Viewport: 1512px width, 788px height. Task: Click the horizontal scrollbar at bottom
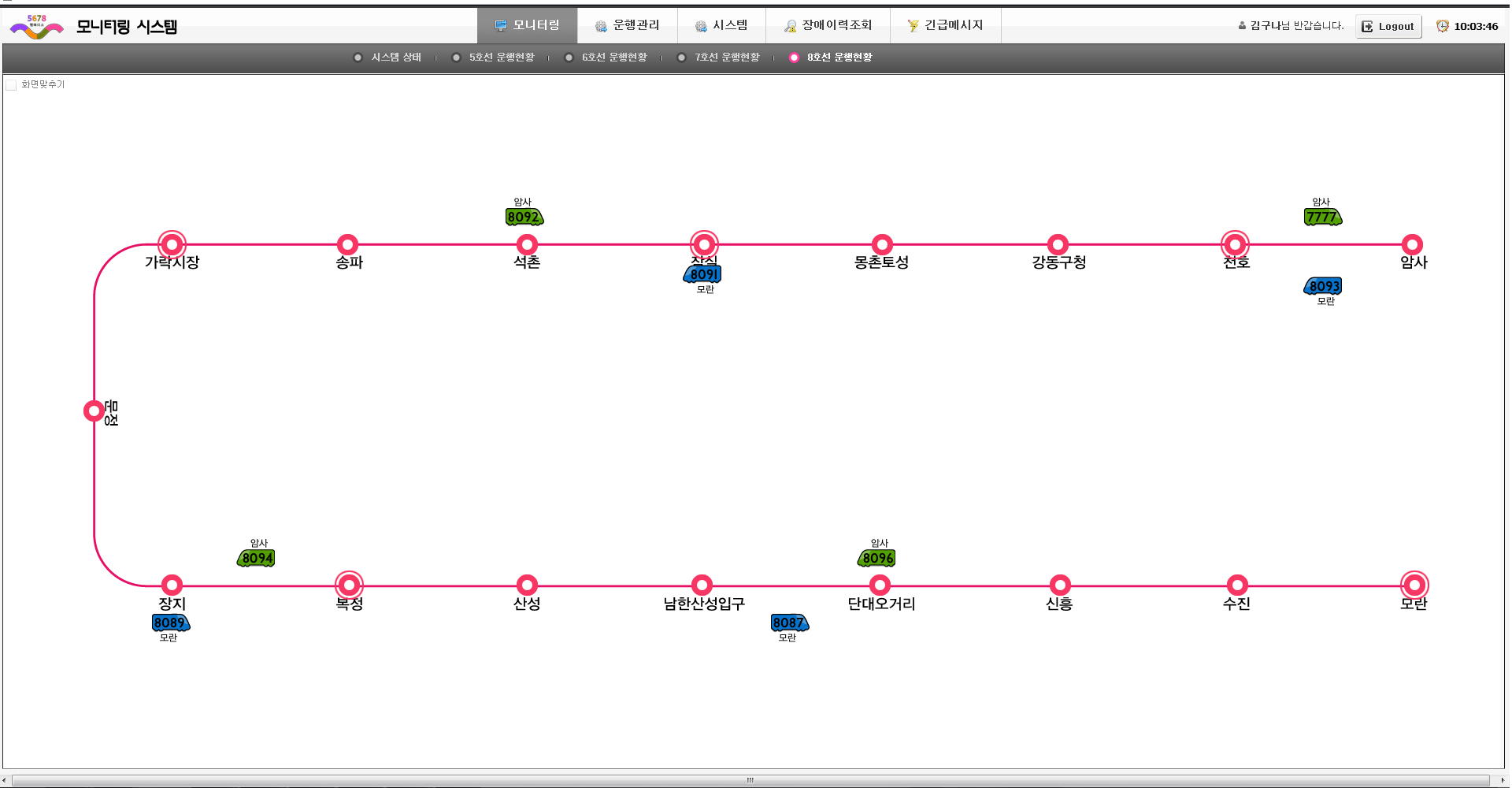coord(750,780)
